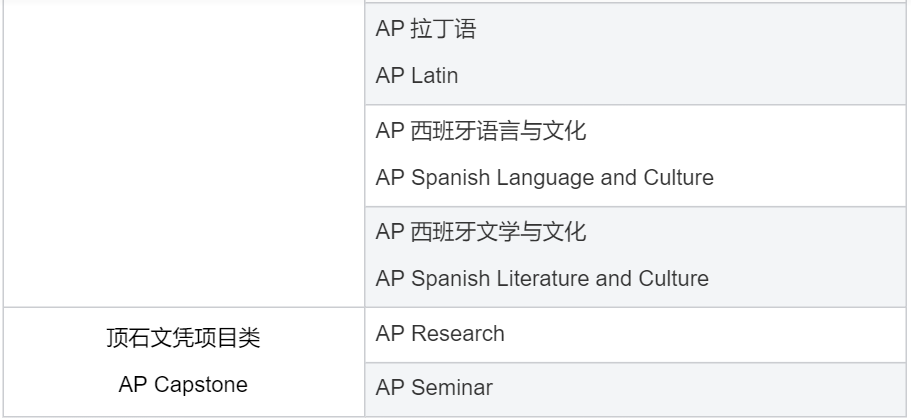The height and width of the screenshot is (419, 911).
Task: Click the Chinese AP 拉丁语 text
Action: click(x=426, y=28)
